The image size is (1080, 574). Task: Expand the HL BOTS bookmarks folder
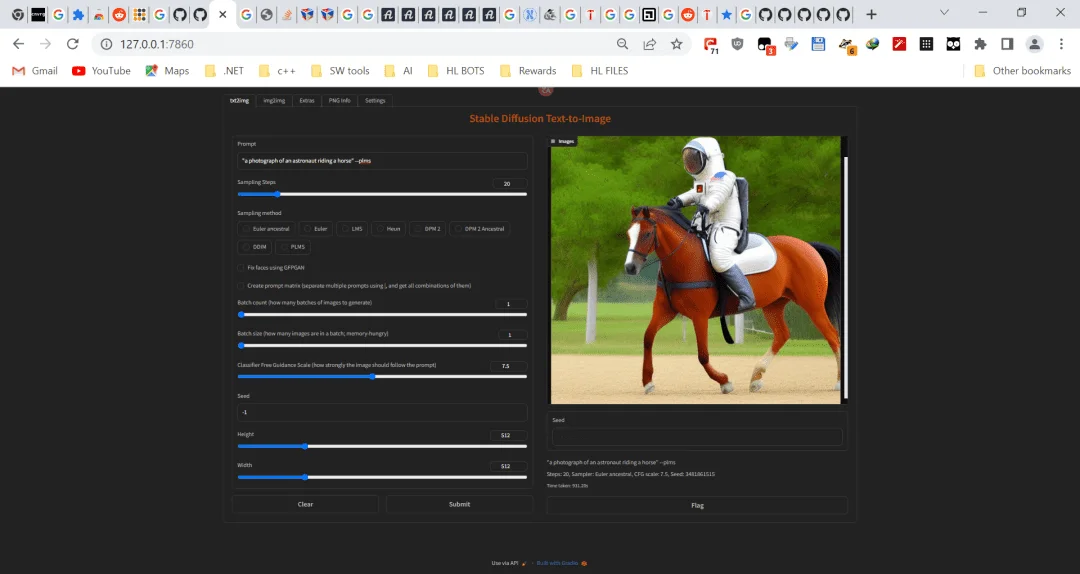[455, 71]
